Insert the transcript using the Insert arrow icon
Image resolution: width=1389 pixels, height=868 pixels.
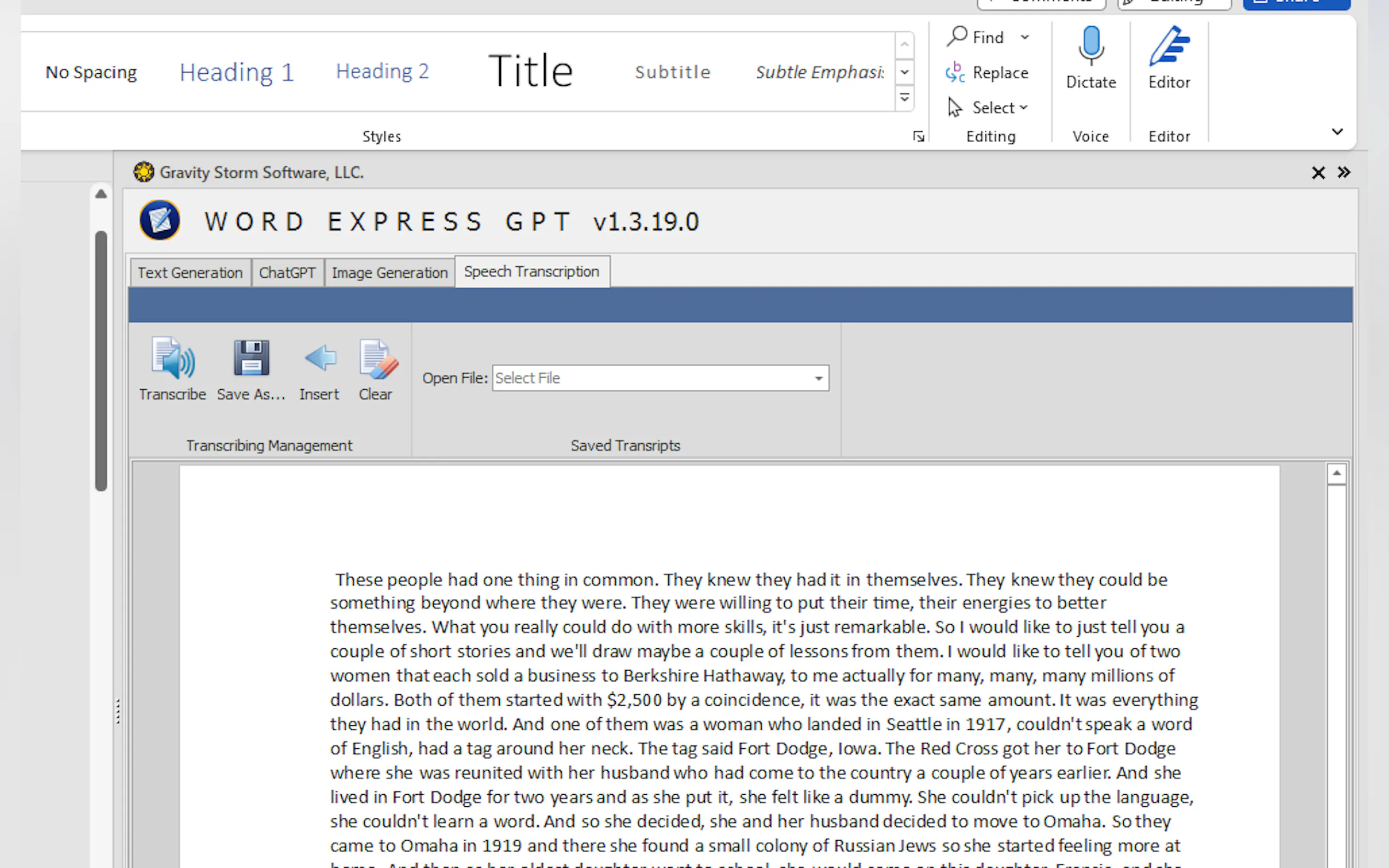pos(320,358)
